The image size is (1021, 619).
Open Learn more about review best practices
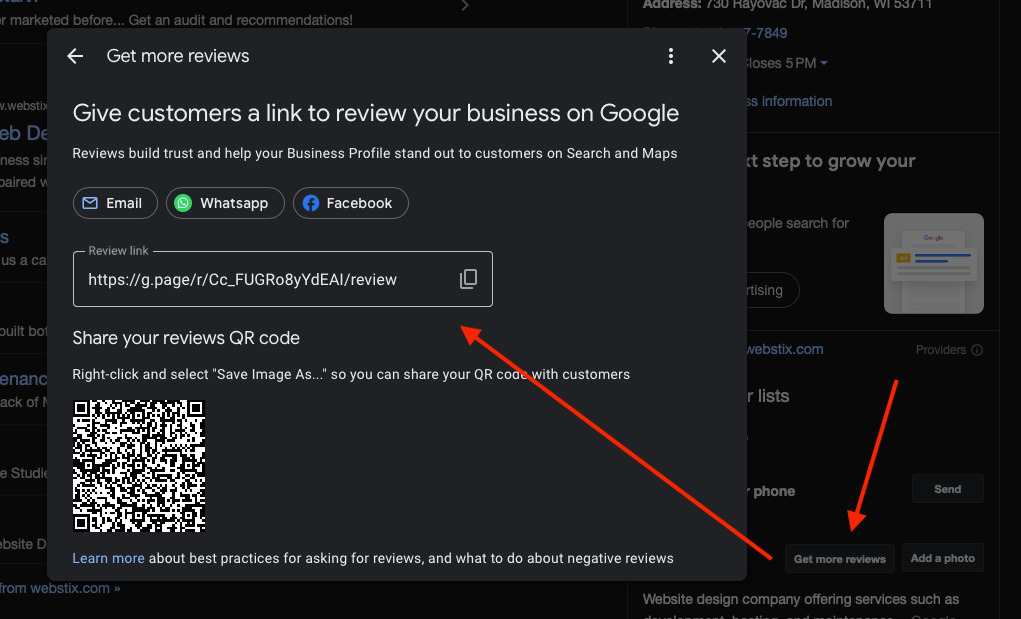coord(108,558)
